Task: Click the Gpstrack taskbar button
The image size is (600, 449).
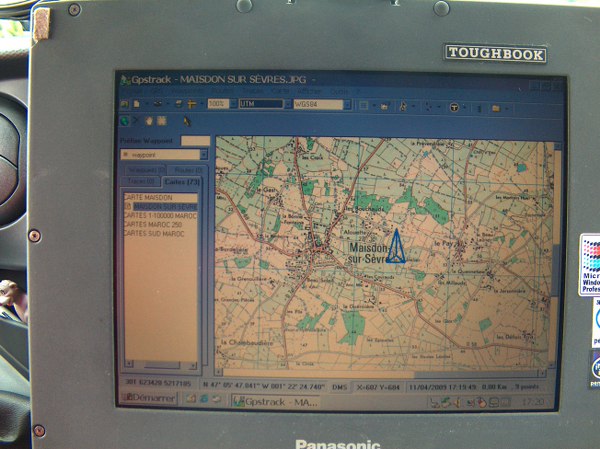Action: click(x=275, y=401)
